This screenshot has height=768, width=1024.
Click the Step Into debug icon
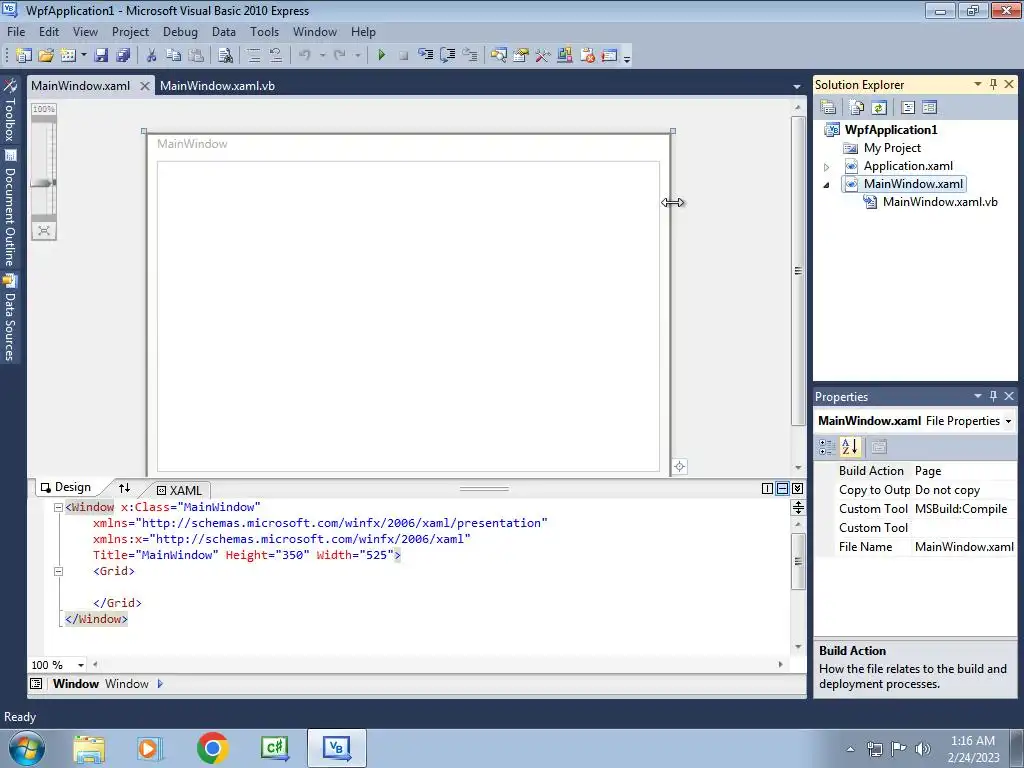point(426,56)
